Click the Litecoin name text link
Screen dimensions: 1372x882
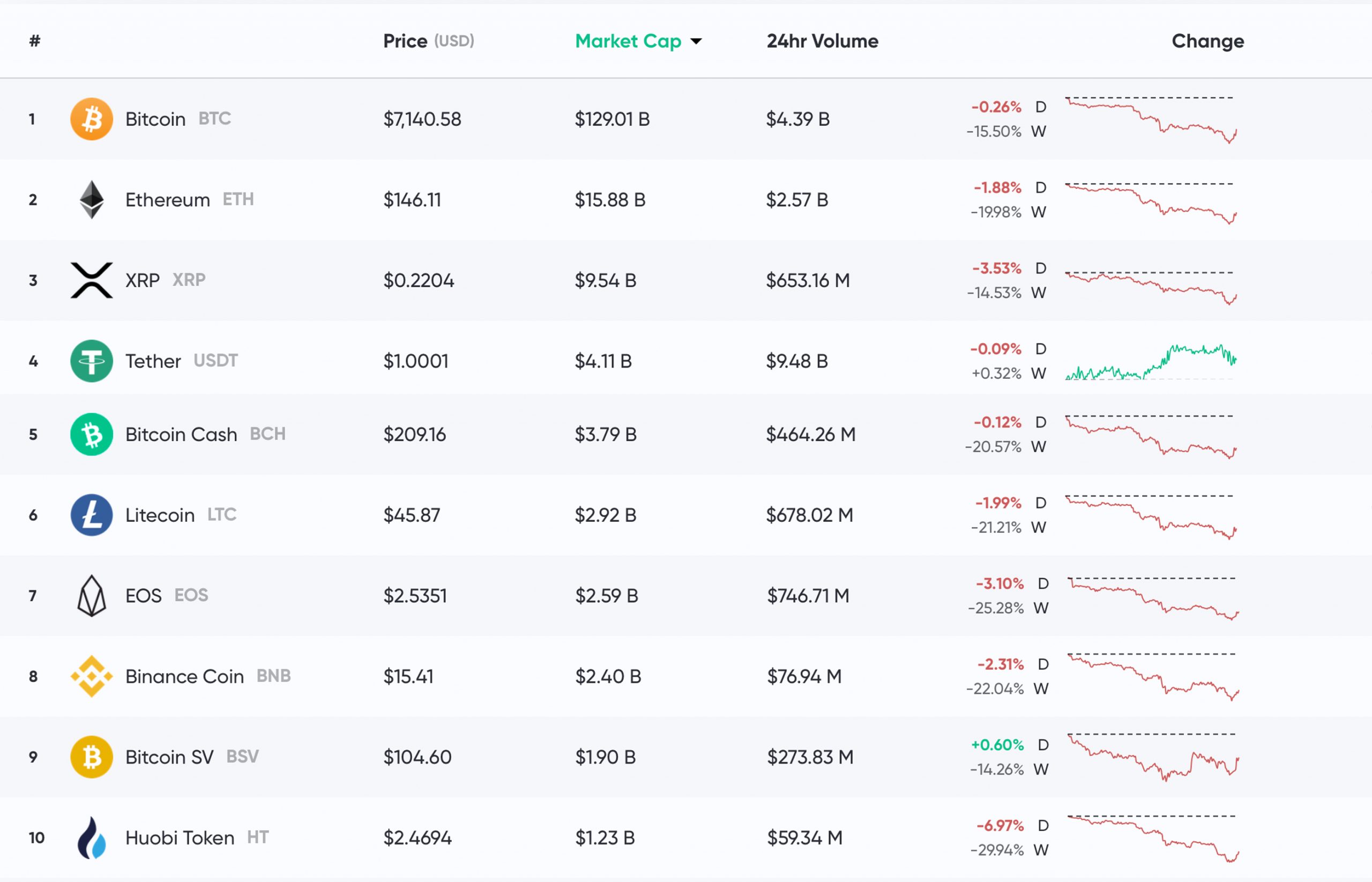160,515
